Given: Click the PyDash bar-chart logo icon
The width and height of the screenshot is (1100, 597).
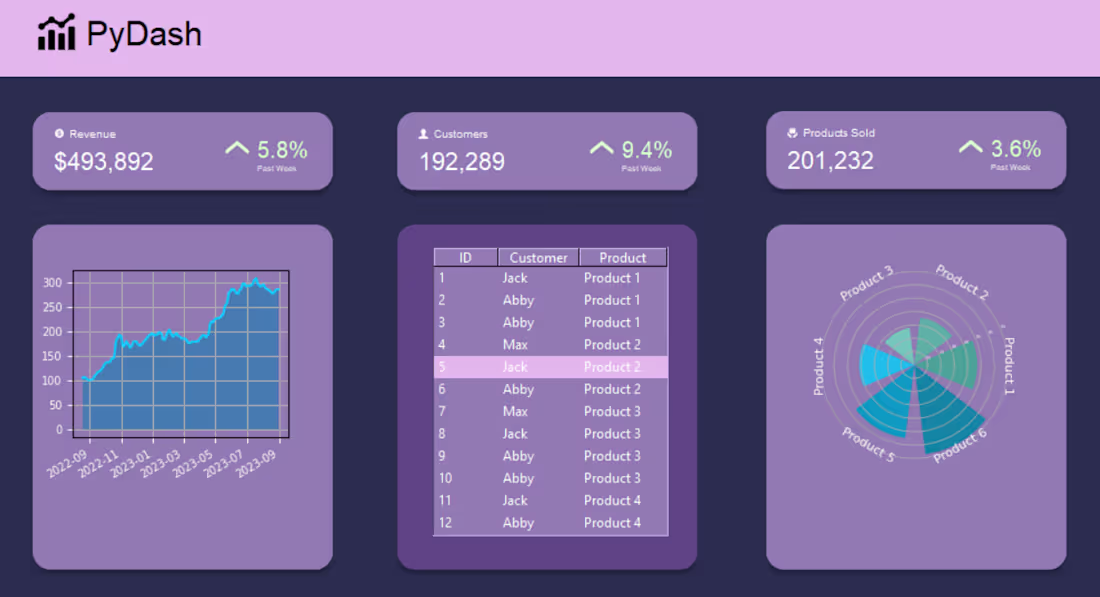Looking at the screenshot, I should tap(55, 33).
